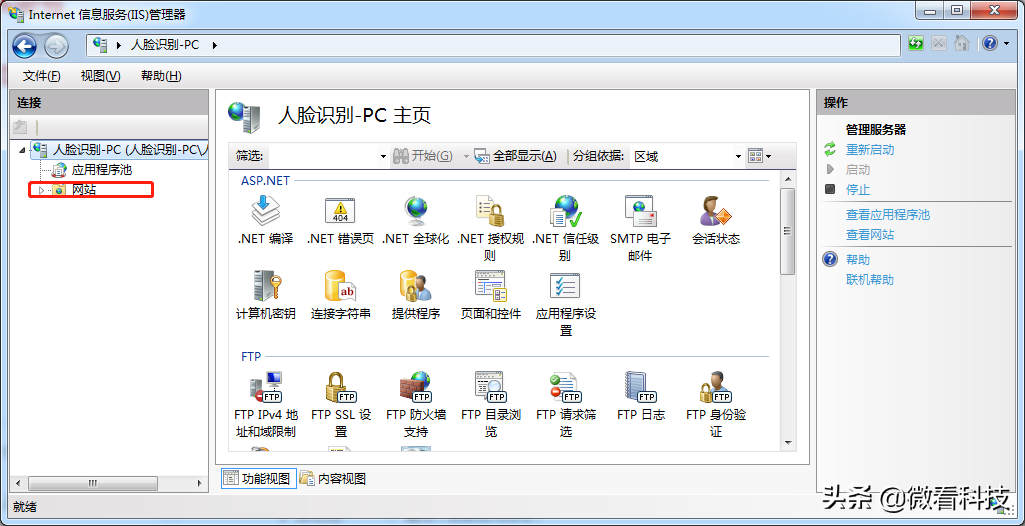
Task: Open the .NET 授权规则 feature
Action: [490, 228]
